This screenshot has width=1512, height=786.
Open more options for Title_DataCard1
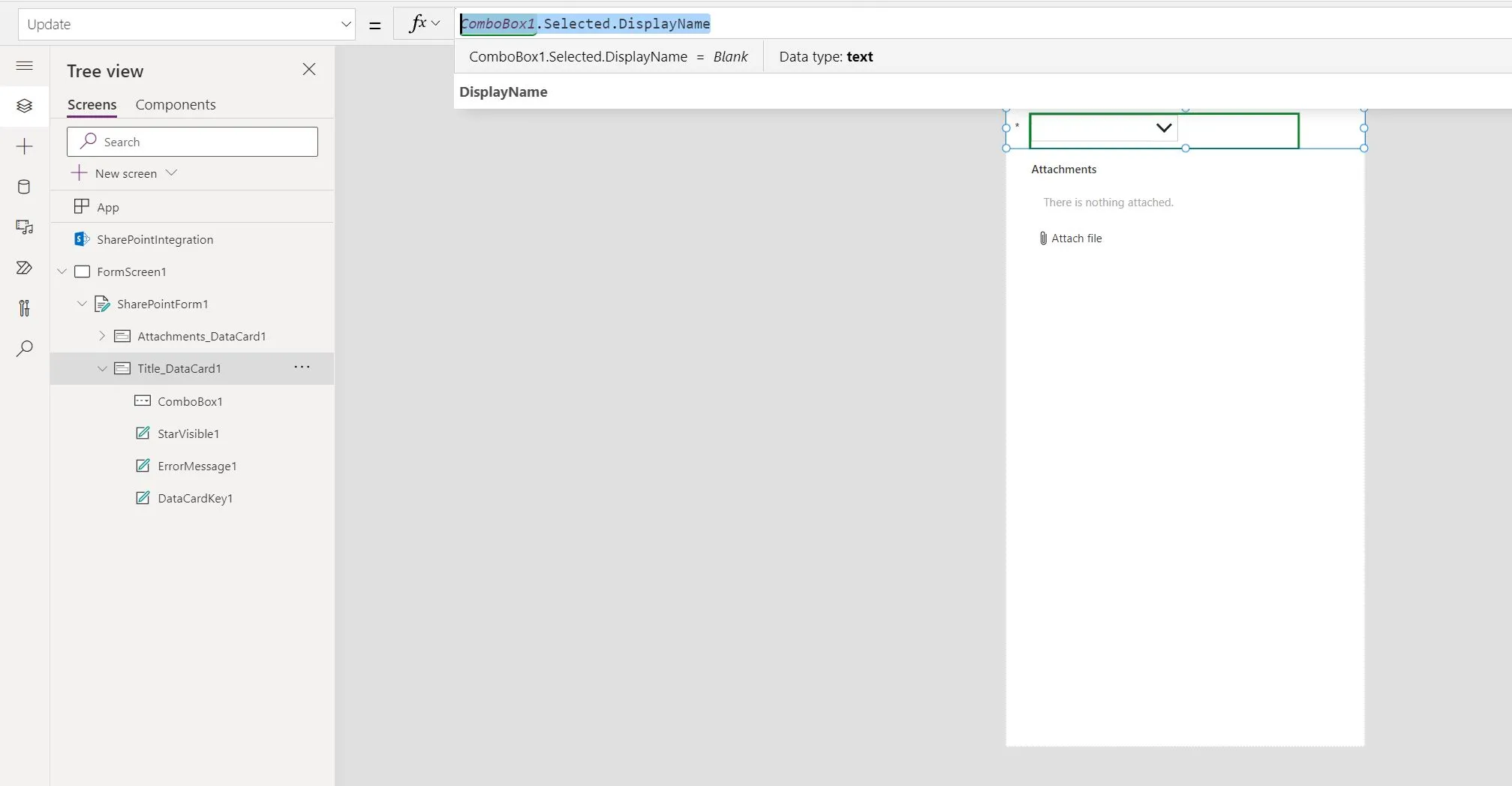coord(302,367)
